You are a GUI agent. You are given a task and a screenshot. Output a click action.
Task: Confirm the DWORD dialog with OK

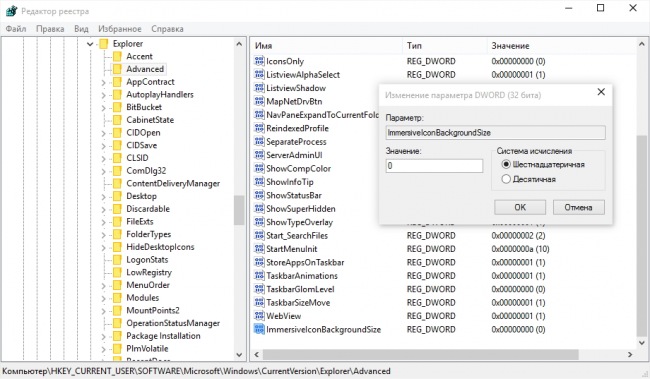[520, 207]
